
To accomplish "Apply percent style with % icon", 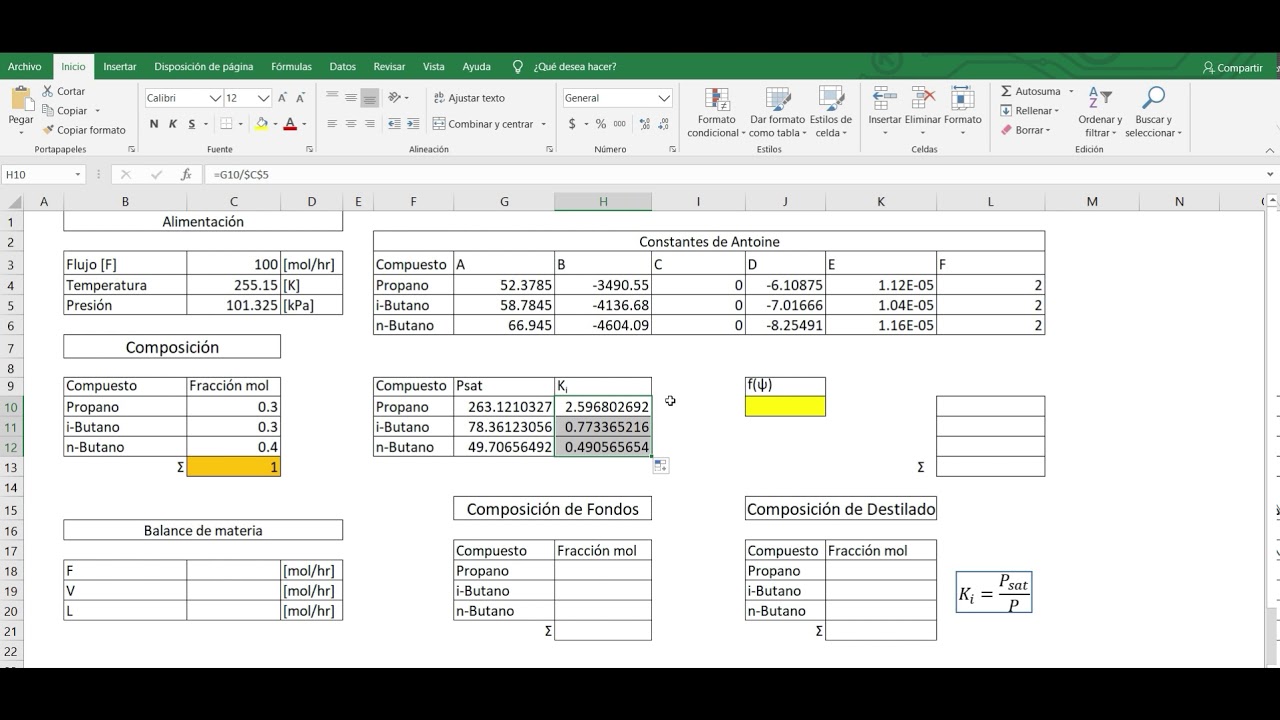I will click(601, 124).
